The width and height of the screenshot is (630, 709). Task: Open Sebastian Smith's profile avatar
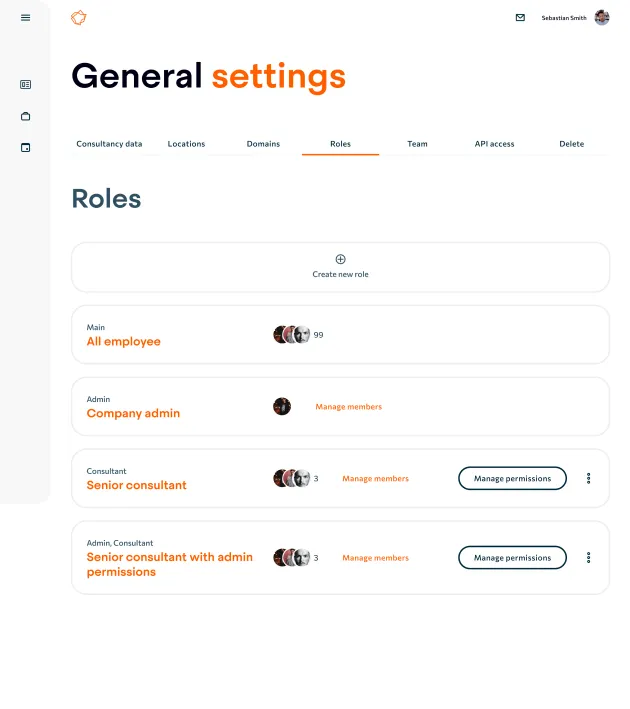[602, 18]
